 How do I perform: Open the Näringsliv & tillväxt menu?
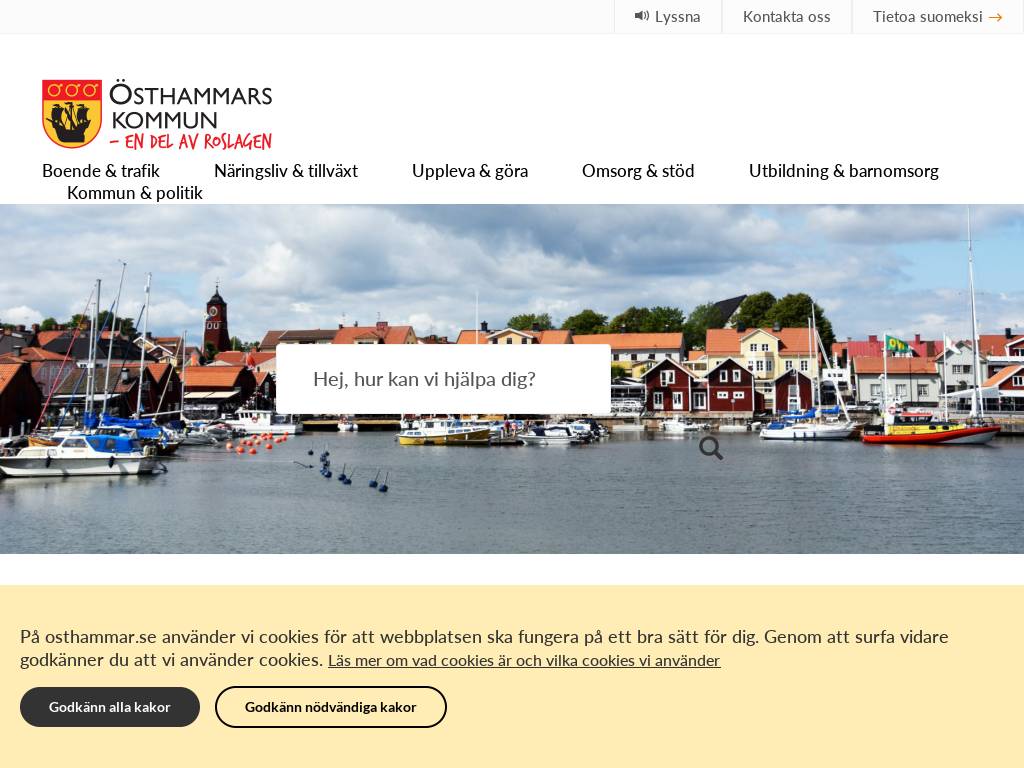(x=286, y=171)
